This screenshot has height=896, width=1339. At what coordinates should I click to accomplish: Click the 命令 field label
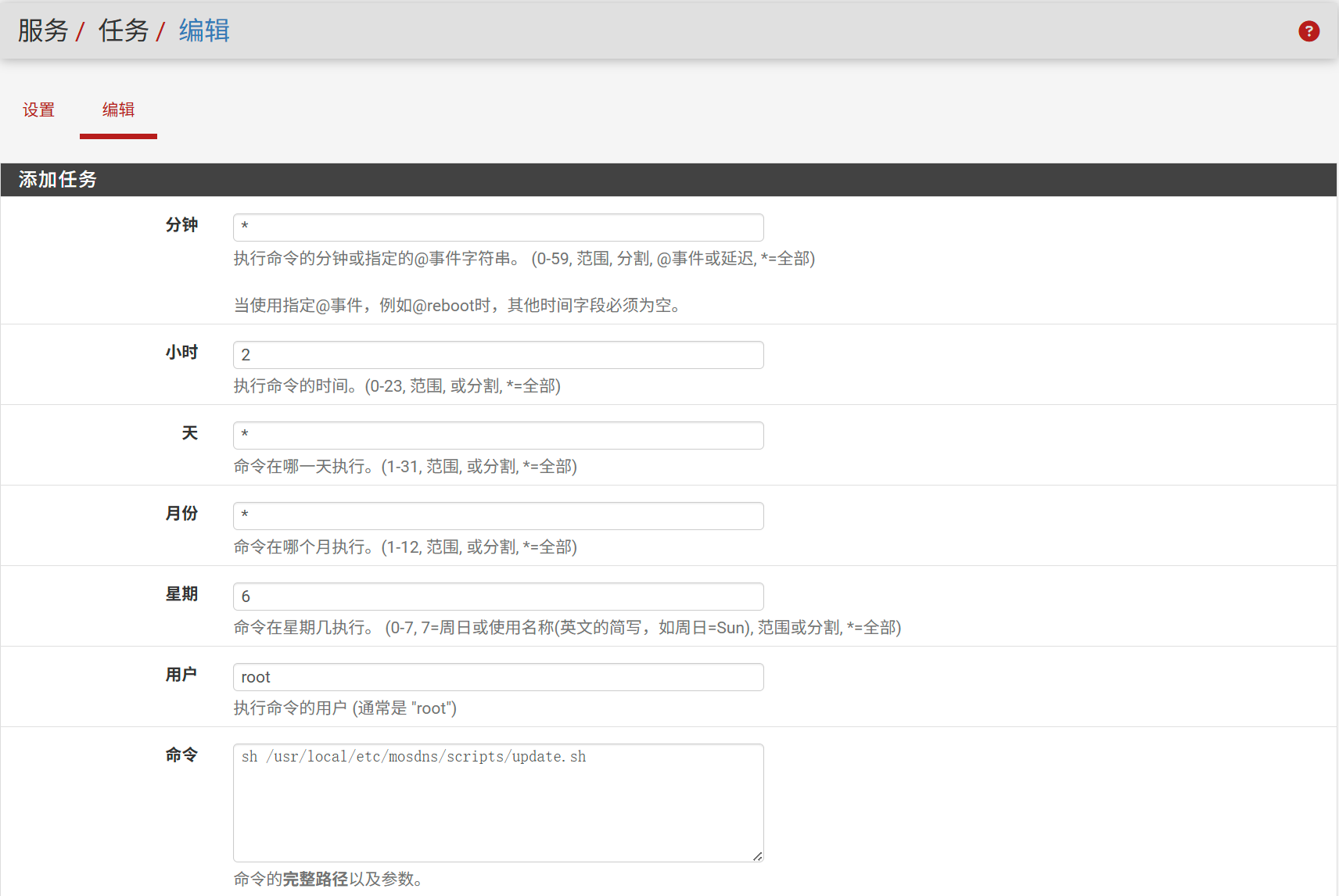(181, 755)
